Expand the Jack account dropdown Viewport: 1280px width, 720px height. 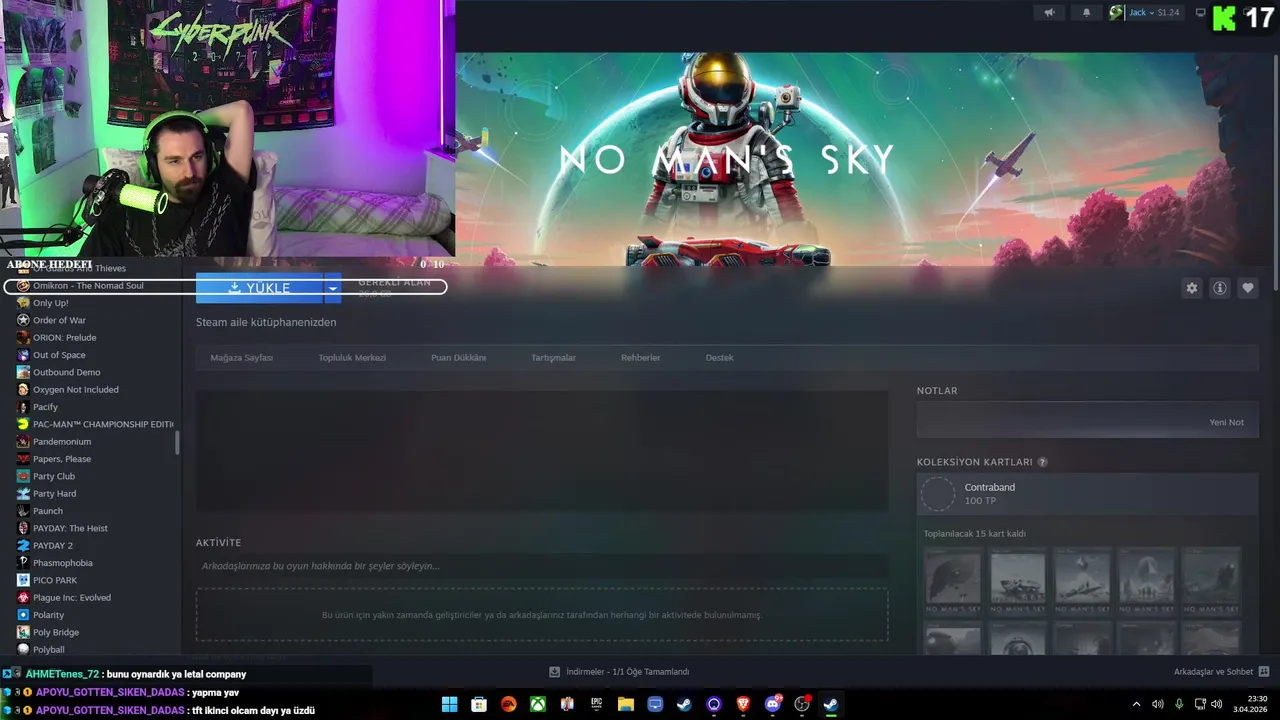pos(1154,13)
